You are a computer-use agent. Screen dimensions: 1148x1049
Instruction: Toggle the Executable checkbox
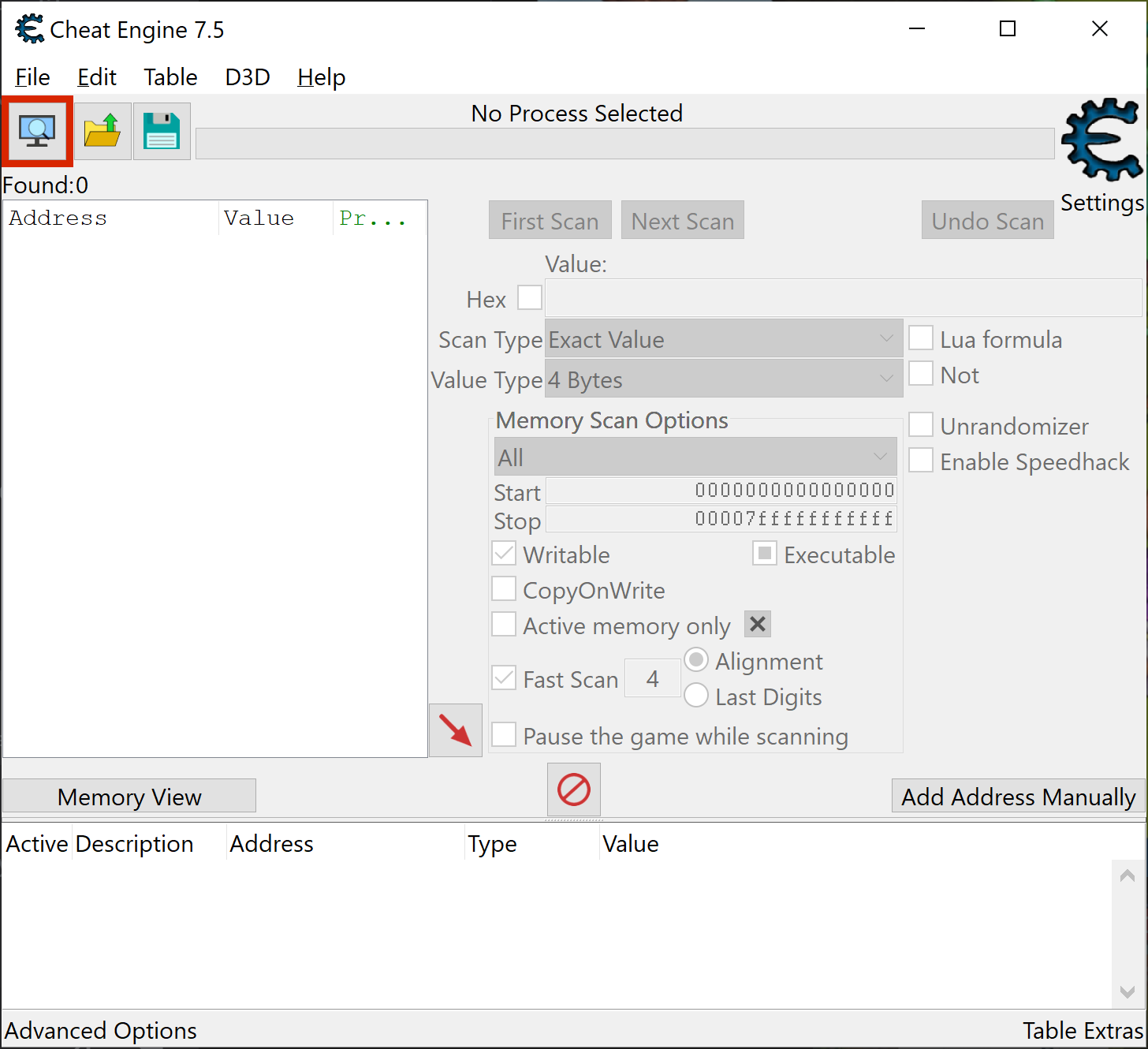(765, 554)
